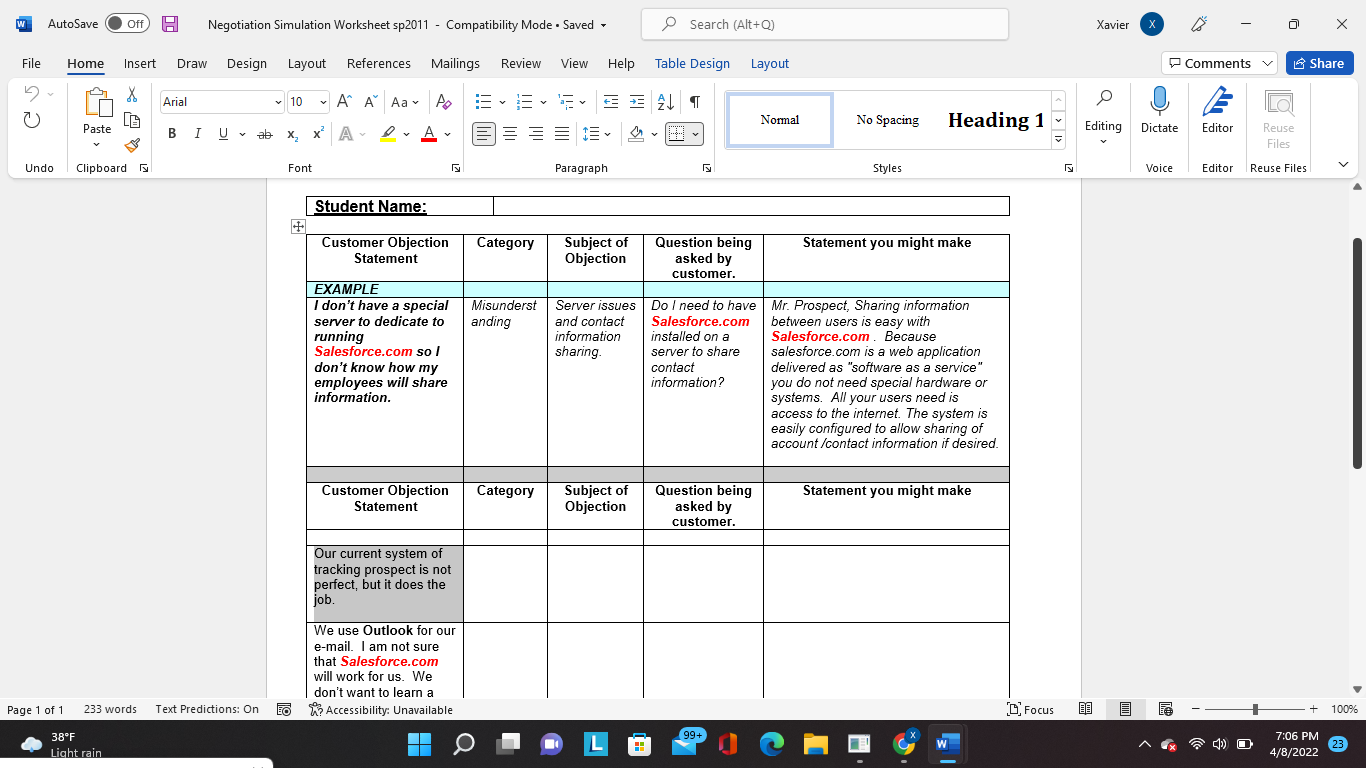Click the Editor icon in the ribbon
1366x768 pixels.
pyautogui.click(x=1216, y=113)
